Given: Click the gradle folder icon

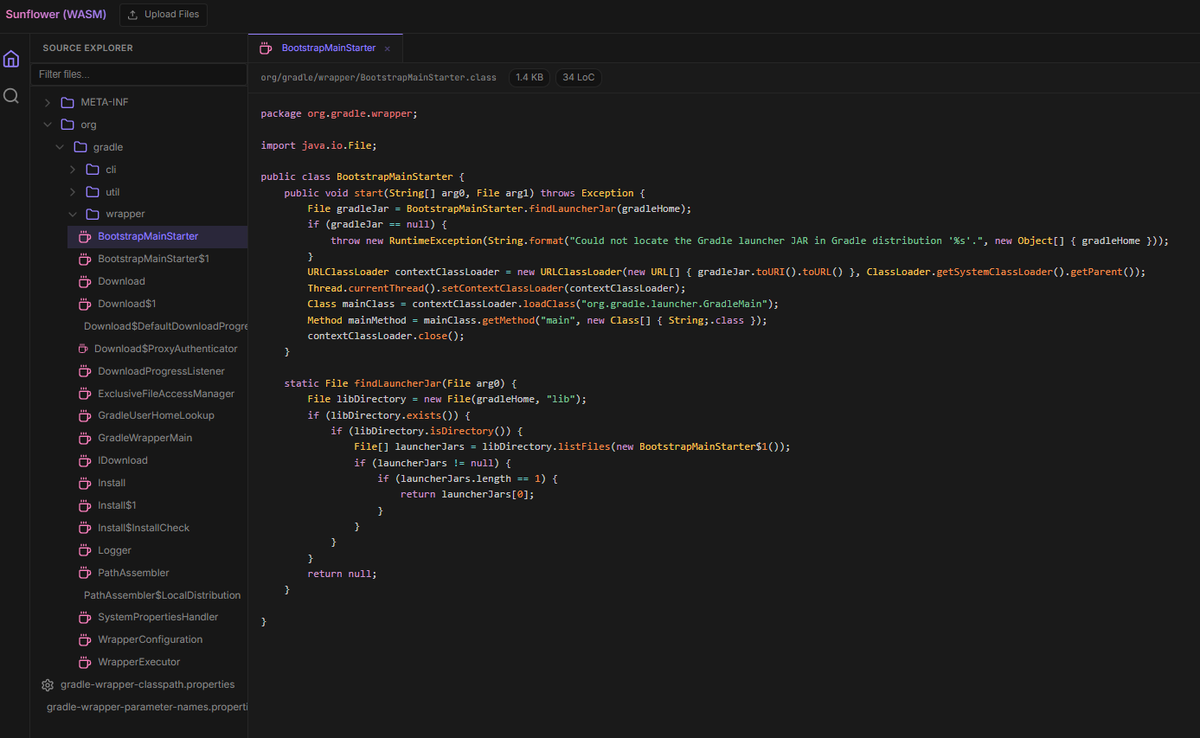Looking at the screenshot, I should (x=81, y=147).
